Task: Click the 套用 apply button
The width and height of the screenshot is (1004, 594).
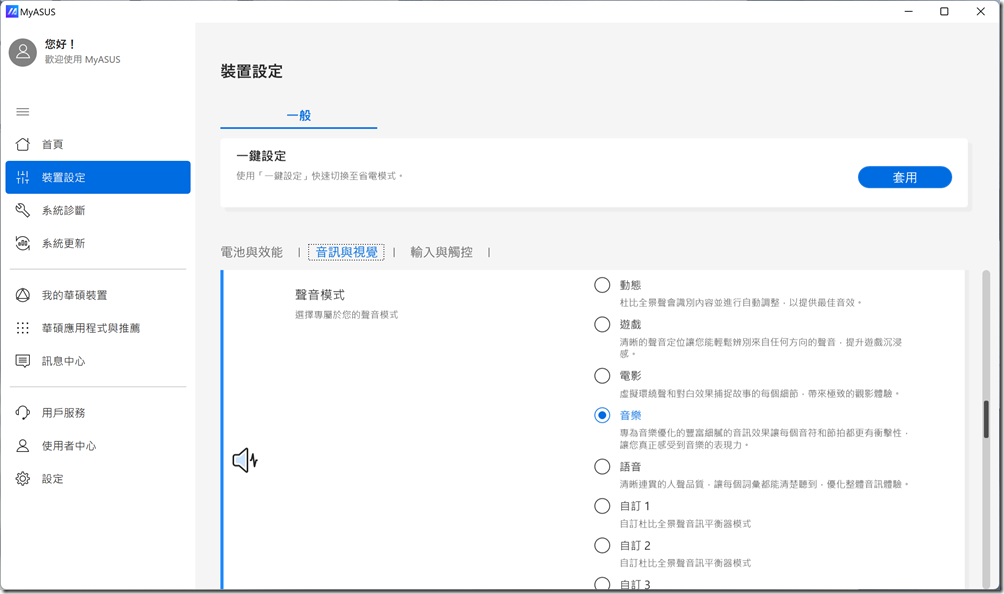Action: (x=904, y=177)
